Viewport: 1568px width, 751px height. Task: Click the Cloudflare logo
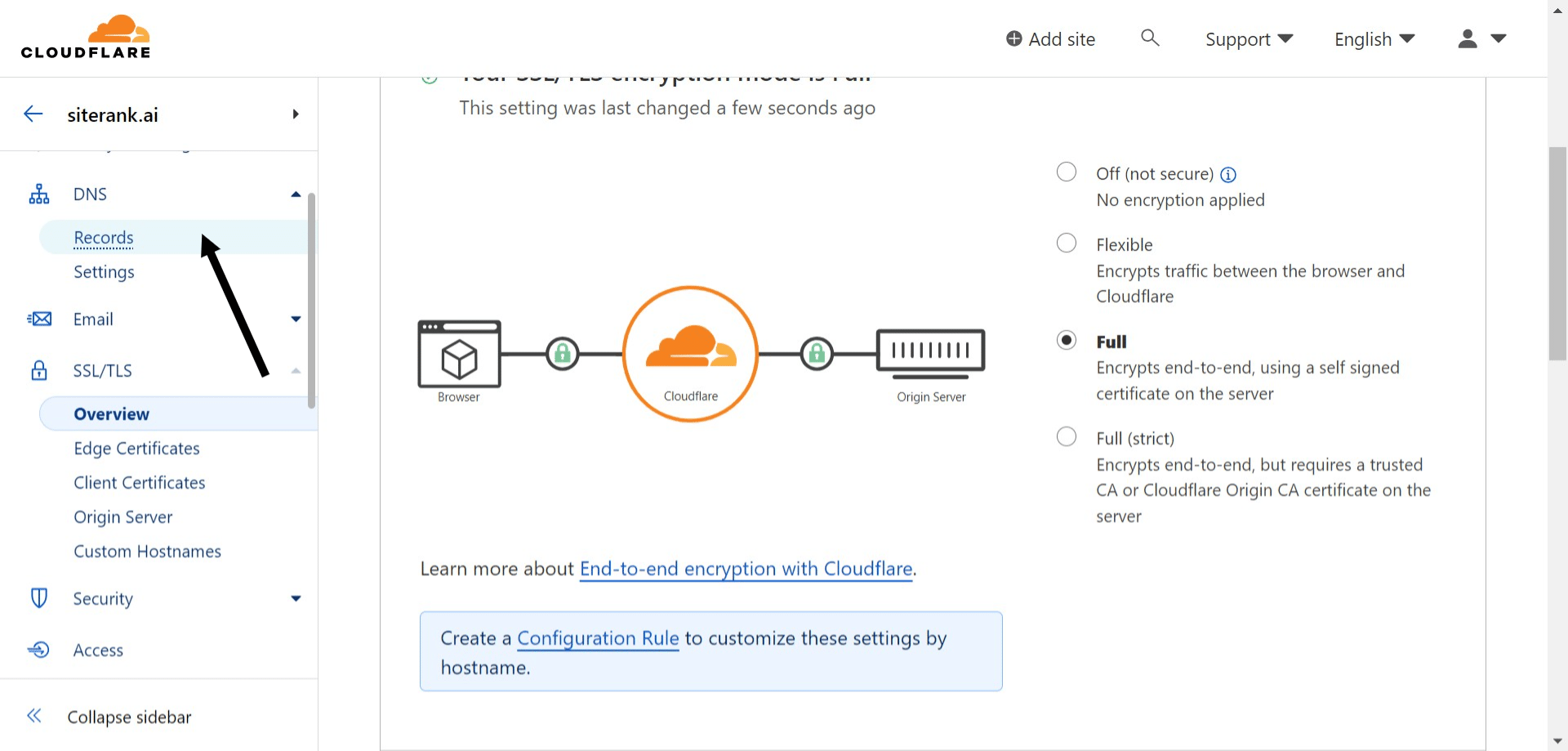[86, 38]
